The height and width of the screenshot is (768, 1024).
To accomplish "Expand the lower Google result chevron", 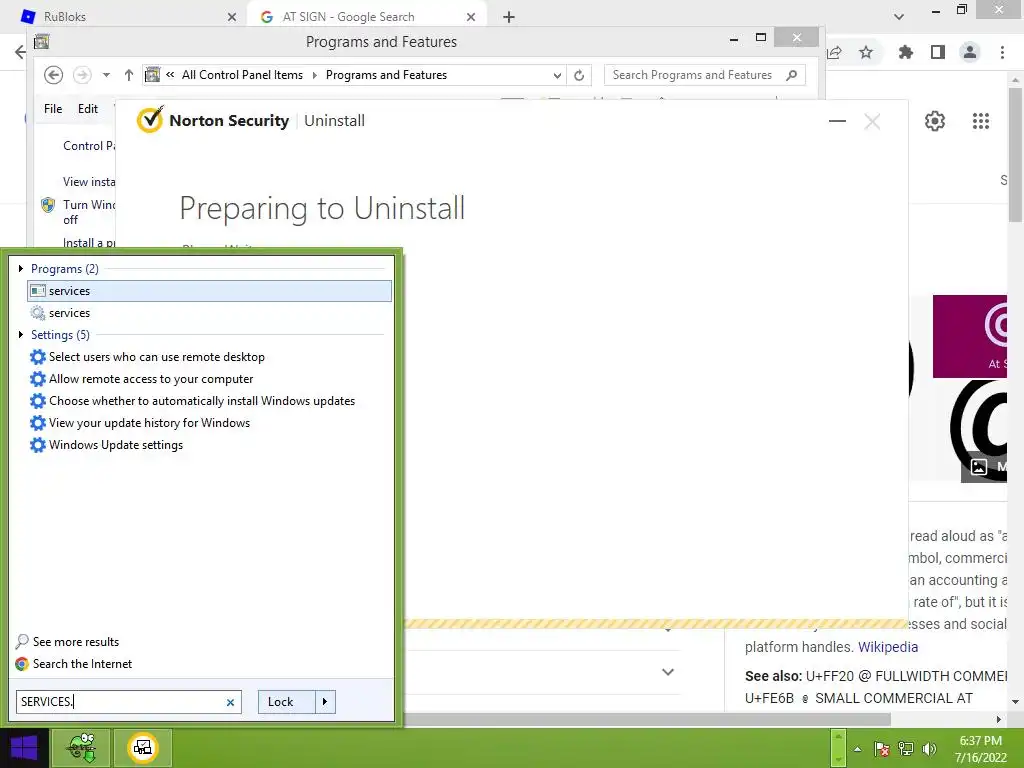I will [667, 671].
